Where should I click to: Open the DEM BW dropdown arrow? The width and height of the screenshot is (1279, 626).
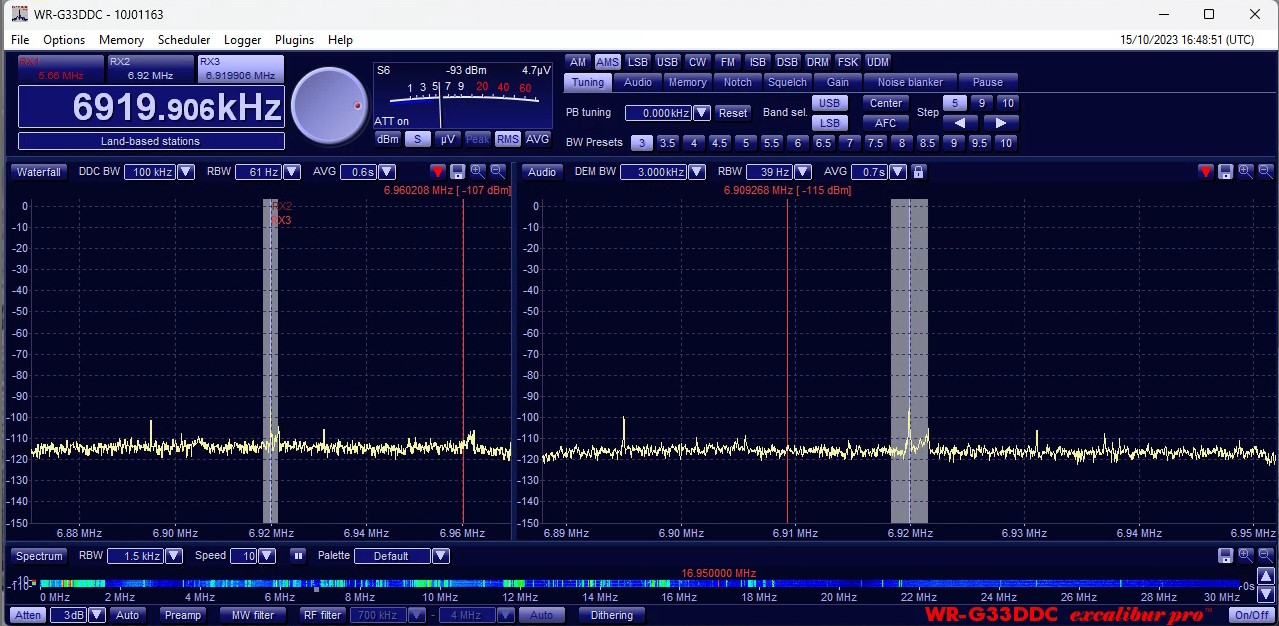coord(696,172)
